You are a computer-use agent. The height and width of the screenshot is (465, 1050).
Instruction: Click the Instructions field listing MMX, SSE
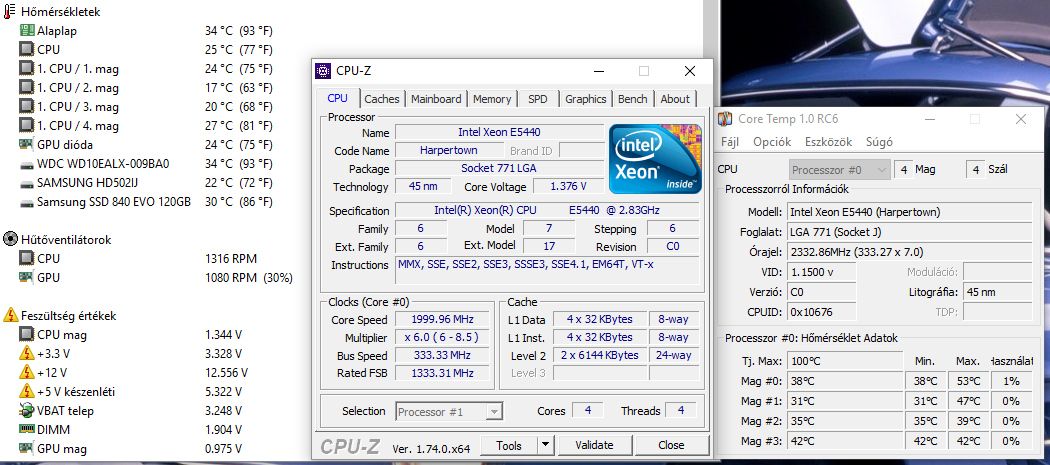point(547,269)
